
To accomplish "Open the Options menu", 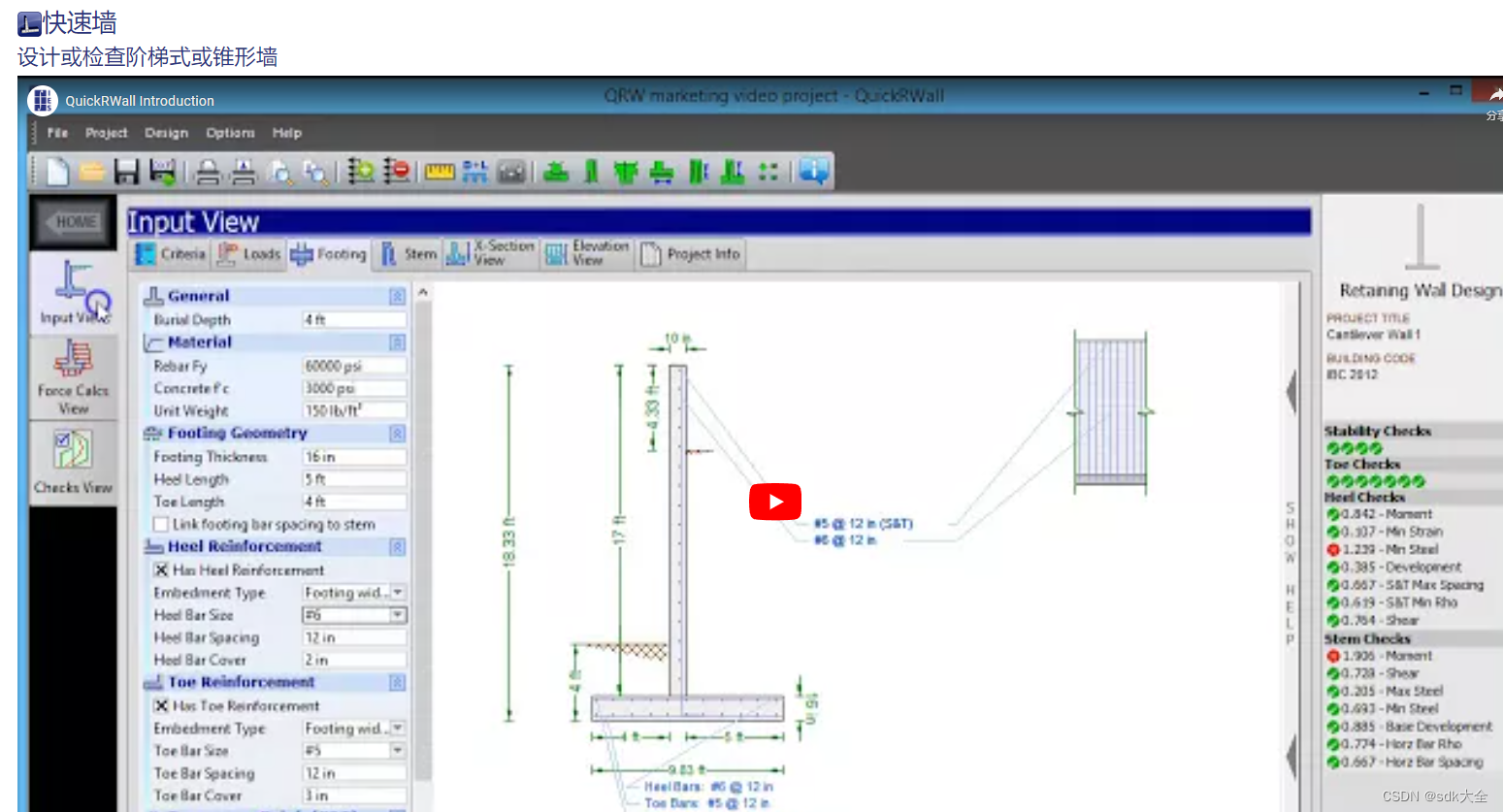I will 230,133.
